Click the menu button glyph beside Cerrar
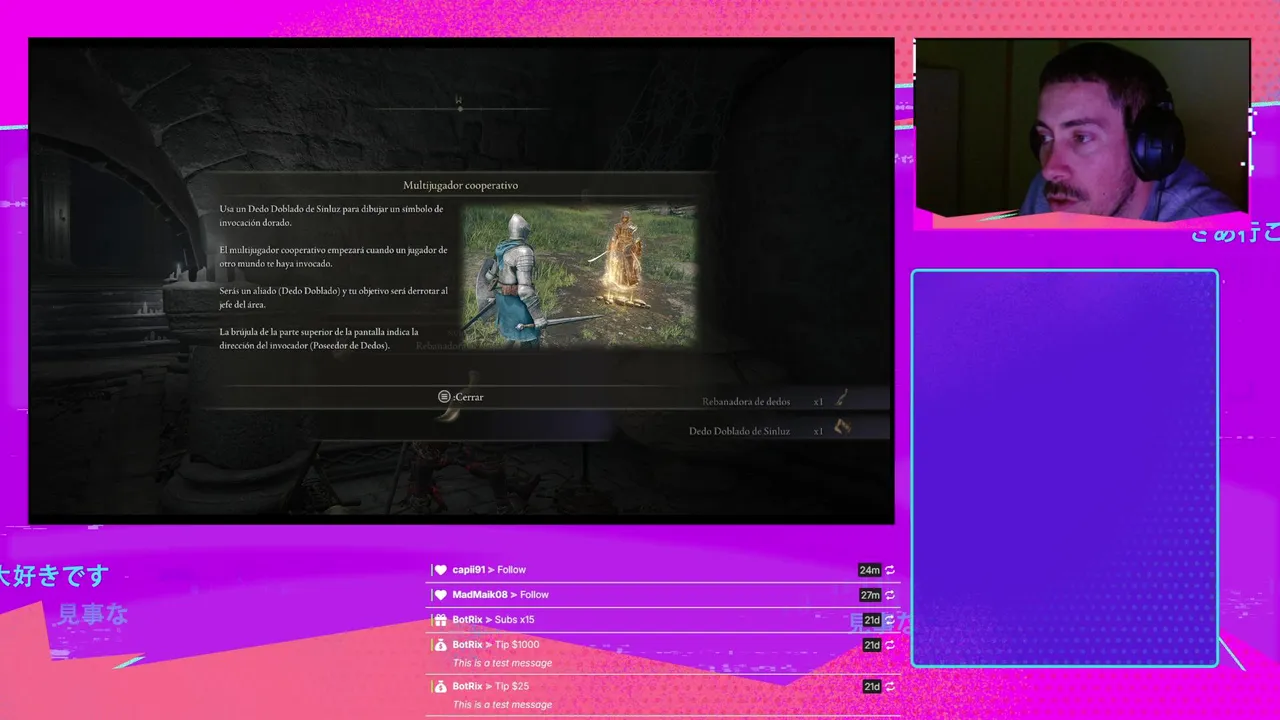The image size is (1280, 720). click(444, 397)
